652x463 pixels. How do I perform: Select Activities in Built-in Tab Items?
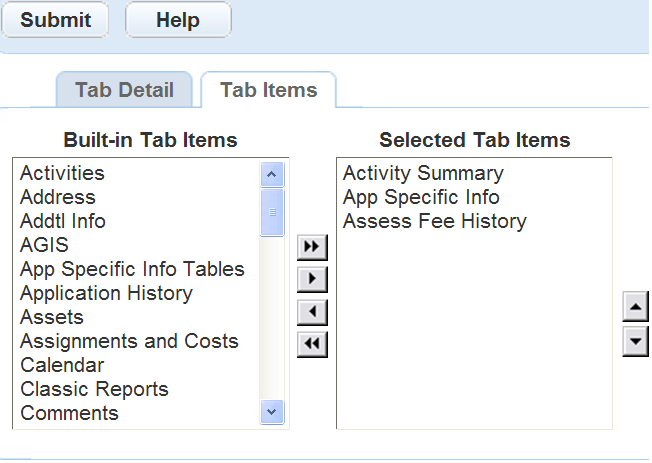click(62, 173)
